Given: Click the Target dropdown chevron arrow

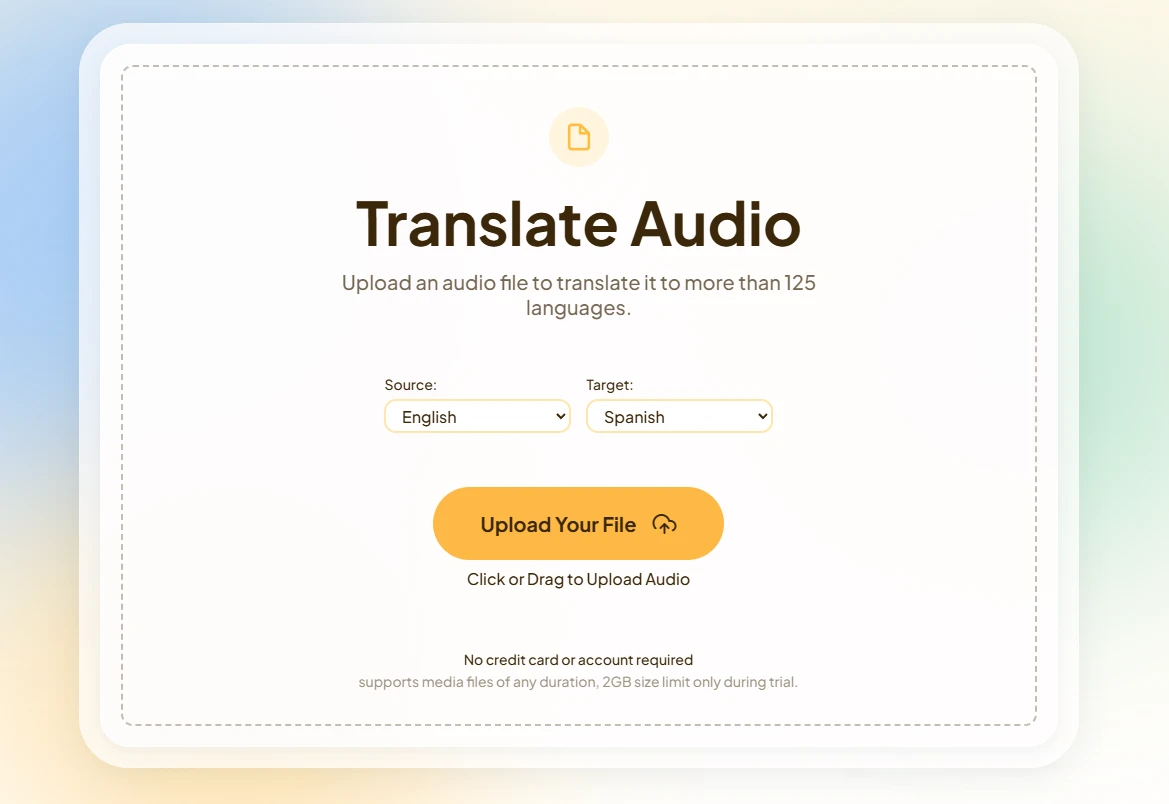Looking at the screenshot, I should [762, 416].
